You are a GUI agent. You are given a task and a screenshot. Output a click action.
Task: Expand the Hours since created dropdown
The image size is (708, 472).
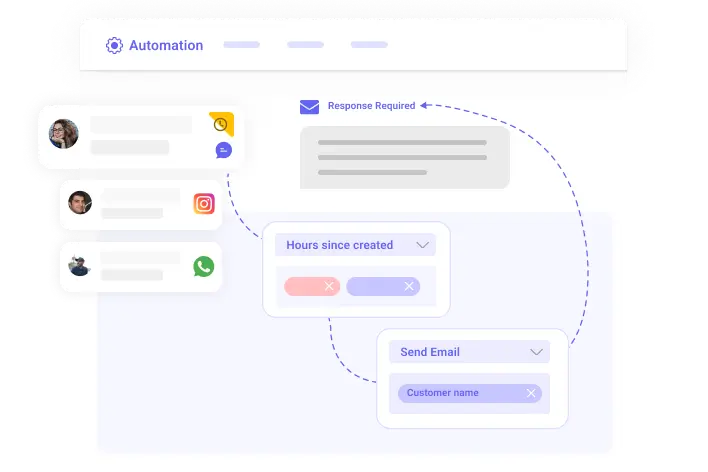pos(422,245)
